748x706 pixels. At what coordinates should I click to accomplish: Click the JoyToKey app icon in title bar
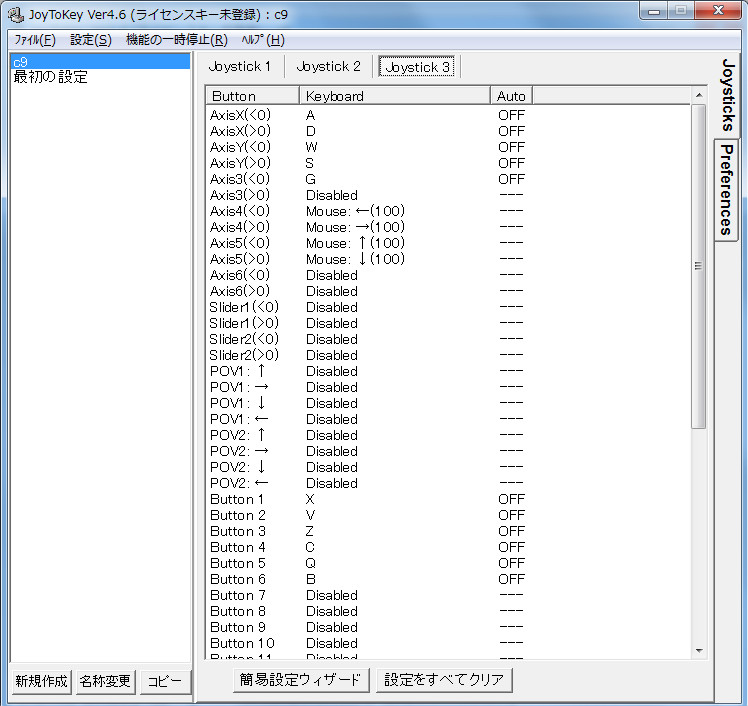[x=16, y=15]
